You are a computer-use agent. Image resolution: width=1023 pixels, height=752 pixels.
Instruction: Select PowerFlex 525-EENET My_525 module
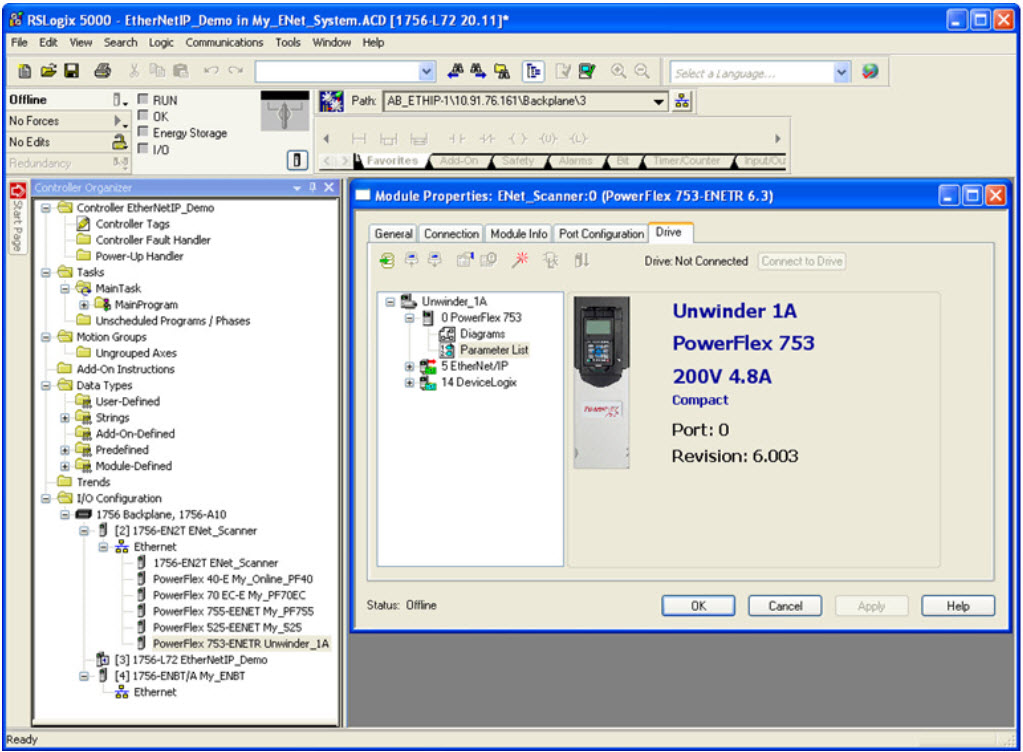(227, 627)
